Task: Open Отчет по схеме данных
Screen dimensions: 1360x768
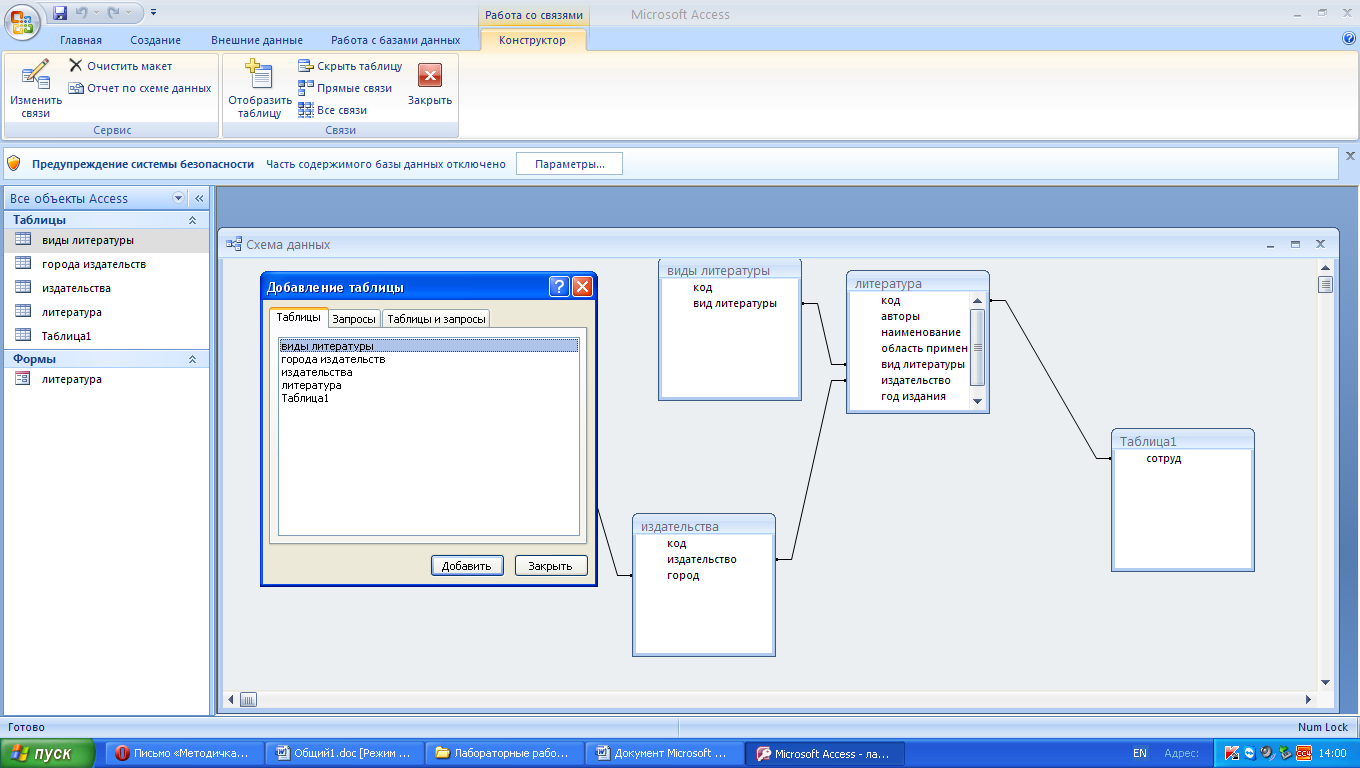Action: click(x=140, y=88)
